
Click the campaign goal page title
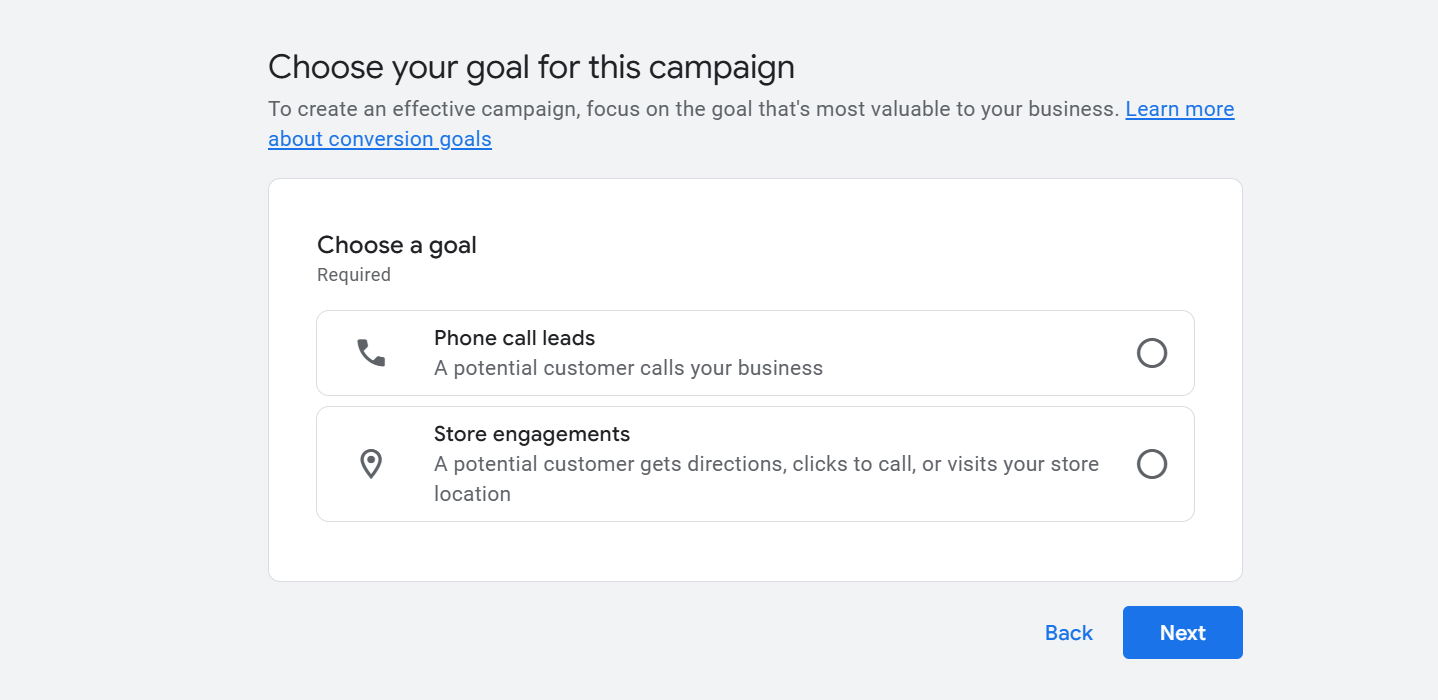point(531,66)
